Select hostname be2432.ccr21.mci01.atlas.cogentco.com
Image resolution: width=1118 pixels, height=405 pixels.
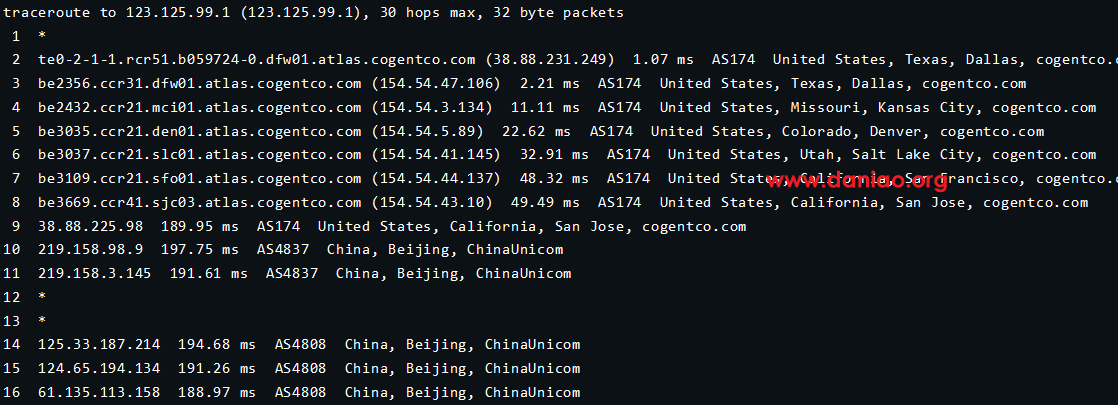click(x=200, y=108)
